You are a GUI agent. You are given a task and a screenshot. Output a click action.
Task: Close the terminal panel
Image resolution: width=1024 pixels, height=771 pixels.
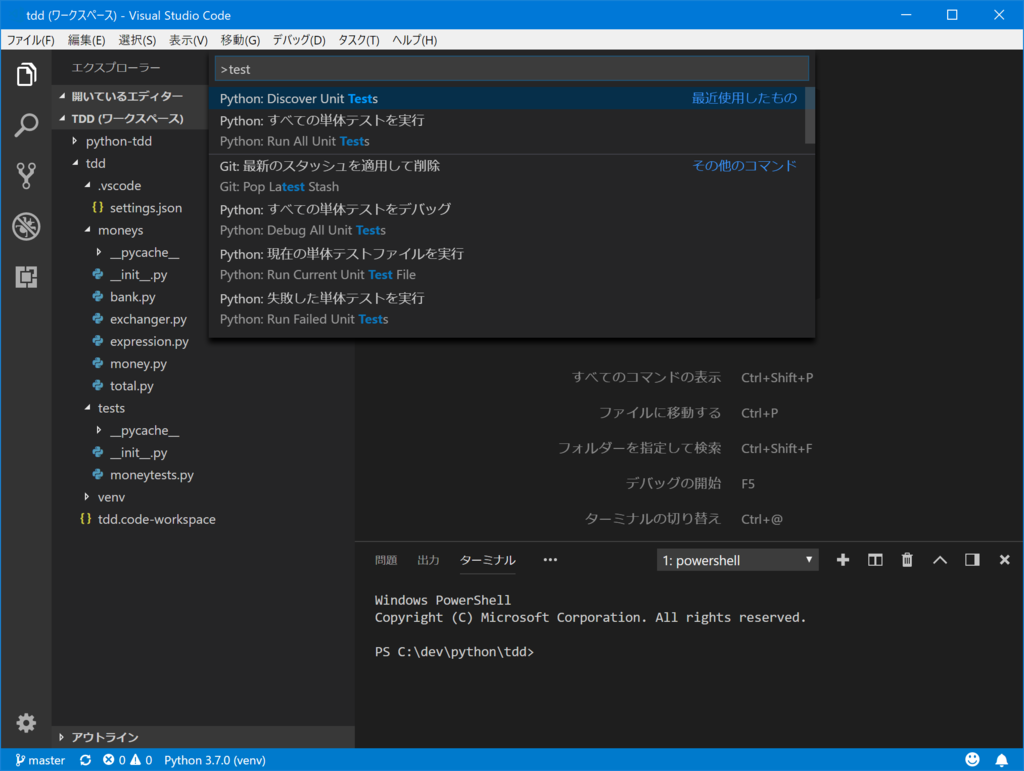[1004, 560]
